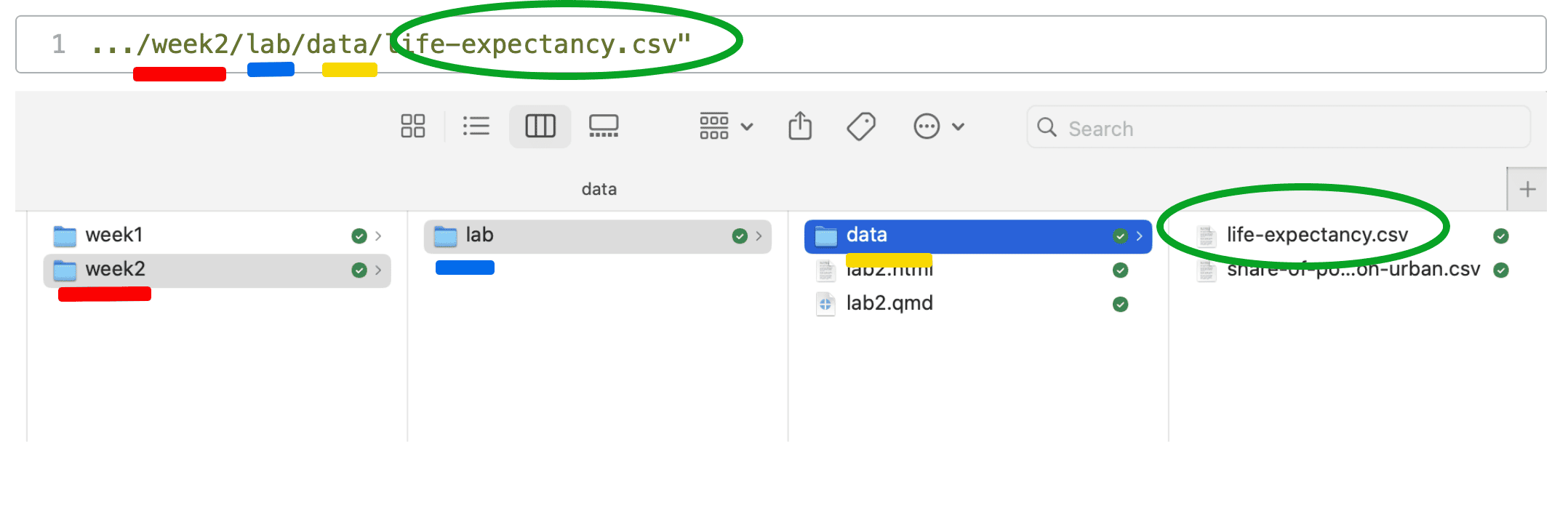Select the lab folder
Viewport: 1568px width, 506px height.
click(x=479, y=235)
